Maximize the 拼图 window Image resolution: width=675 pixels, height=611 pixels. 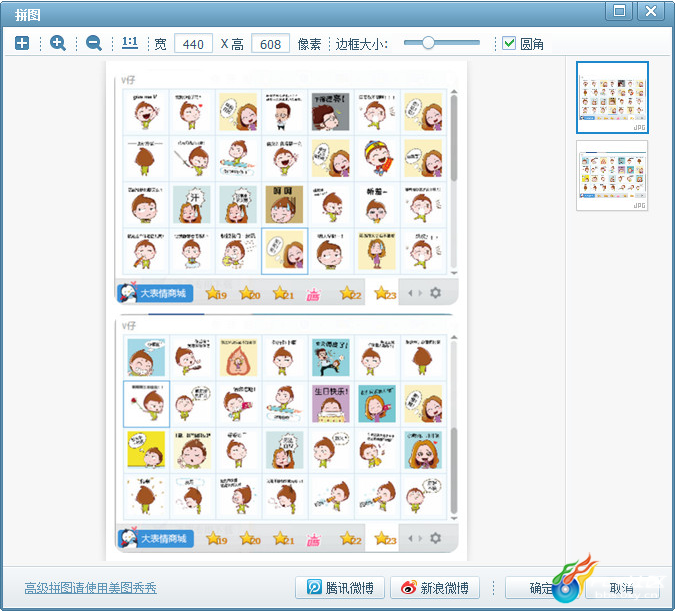[x=619, y=11]
